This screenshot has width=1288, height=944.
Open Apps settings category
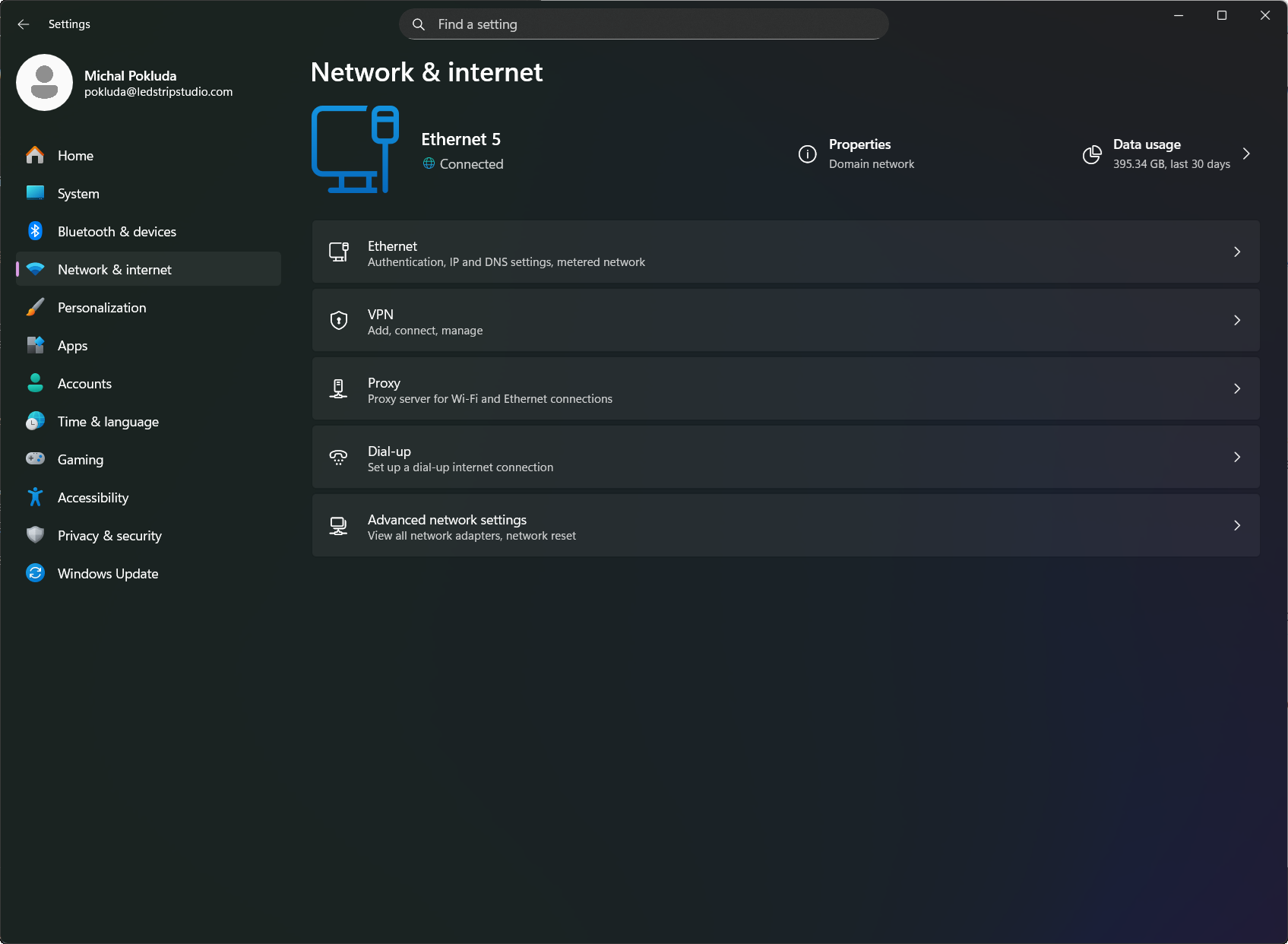148,345
